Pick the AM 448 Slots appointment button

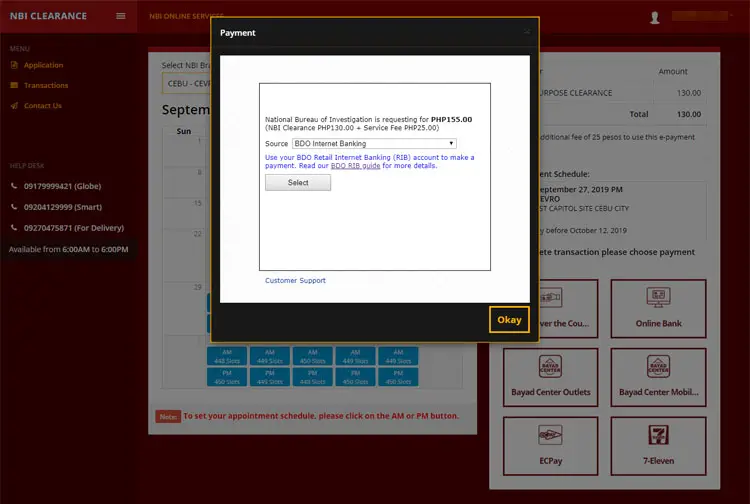pos(227,356)
